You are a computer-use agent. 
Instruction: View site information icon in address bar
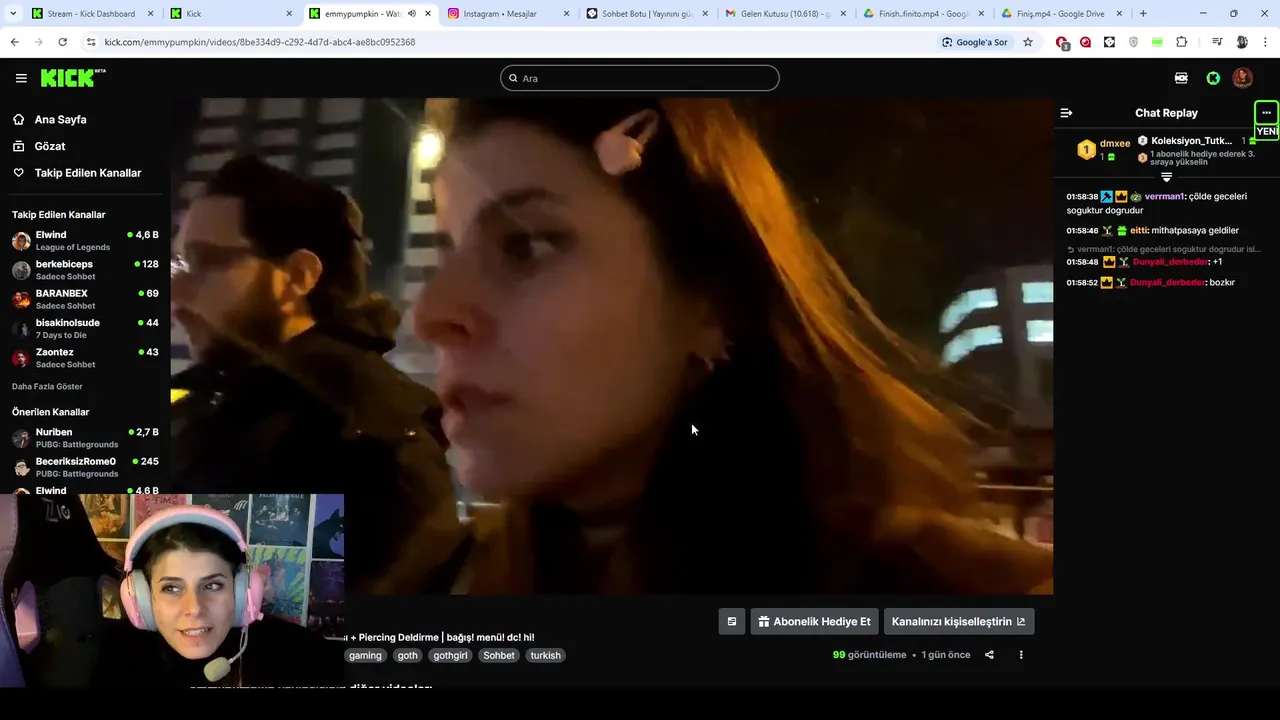pyautogui.click(x=91, y=42)
